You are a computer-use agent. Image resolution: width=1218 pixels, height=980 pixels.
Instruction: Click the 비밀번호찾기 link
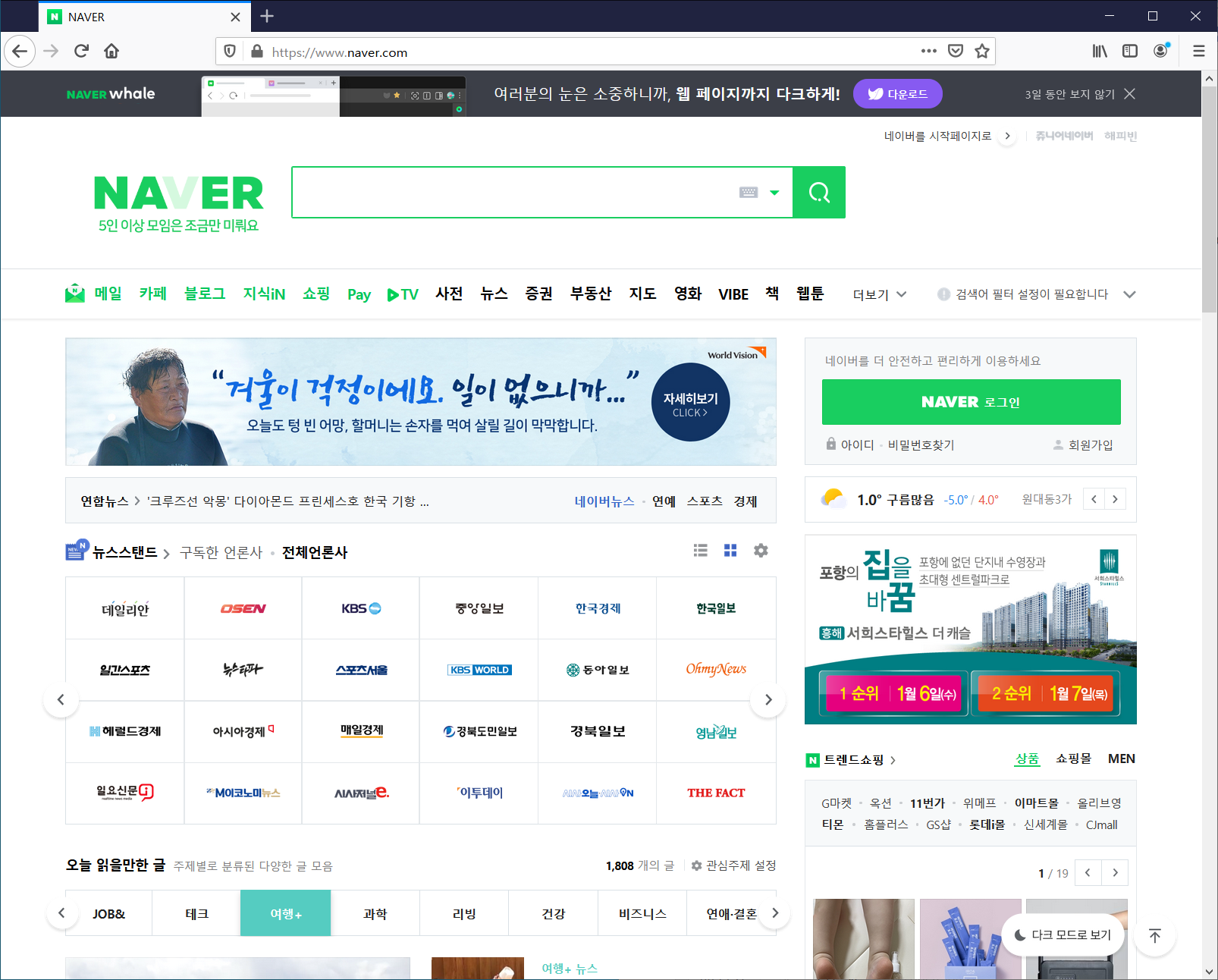click(921, 445)
